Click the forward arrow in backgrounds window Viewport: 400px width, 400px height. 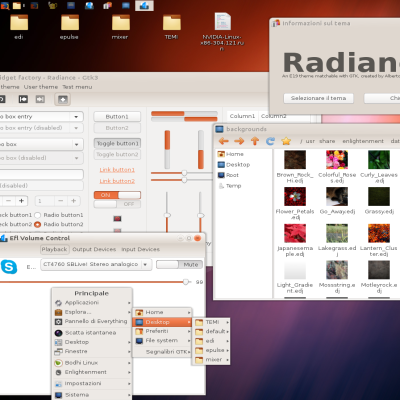coord(239,141)
